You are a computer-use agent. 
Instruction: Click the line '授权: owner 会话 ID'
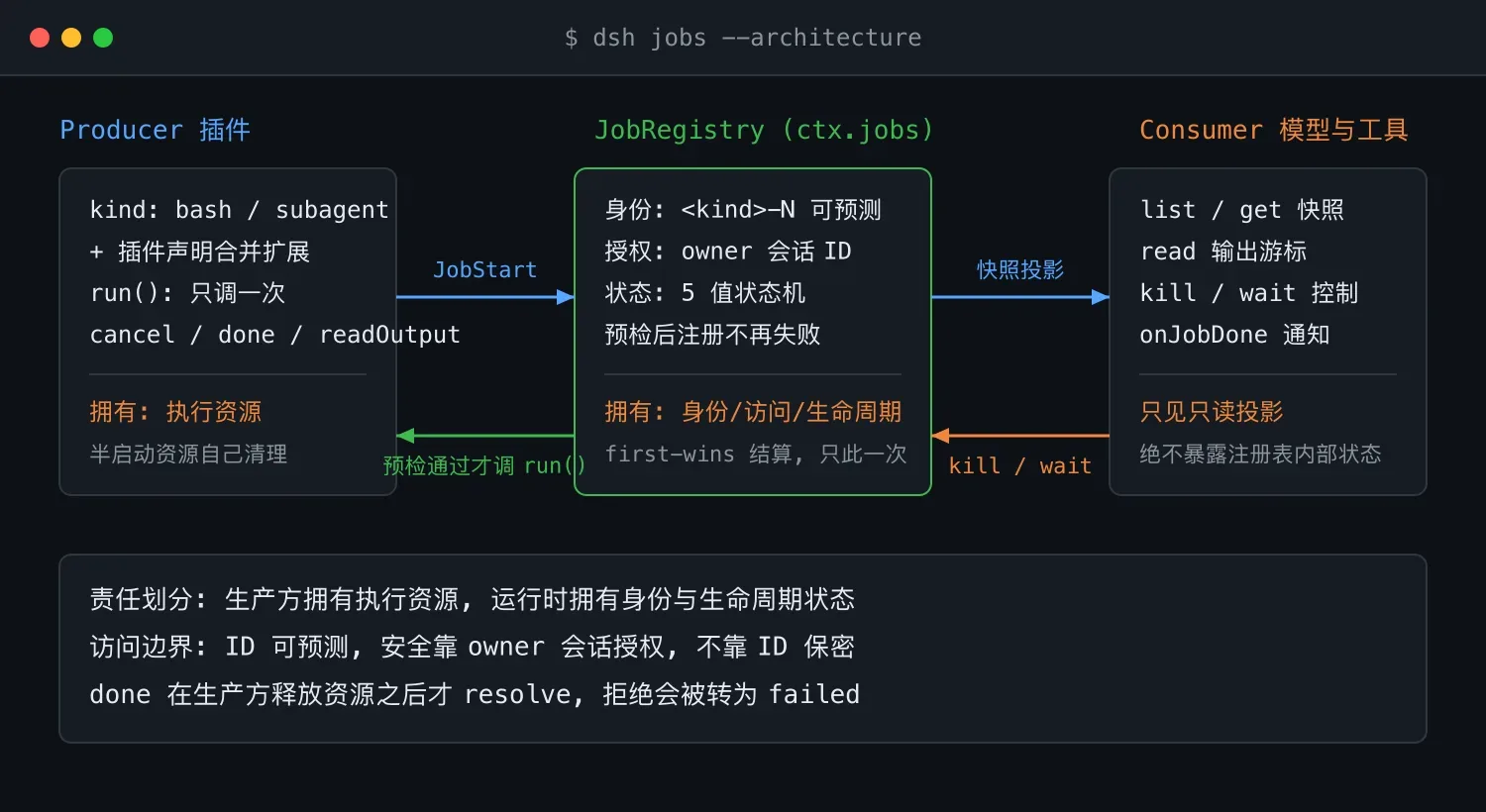point(728,252)
